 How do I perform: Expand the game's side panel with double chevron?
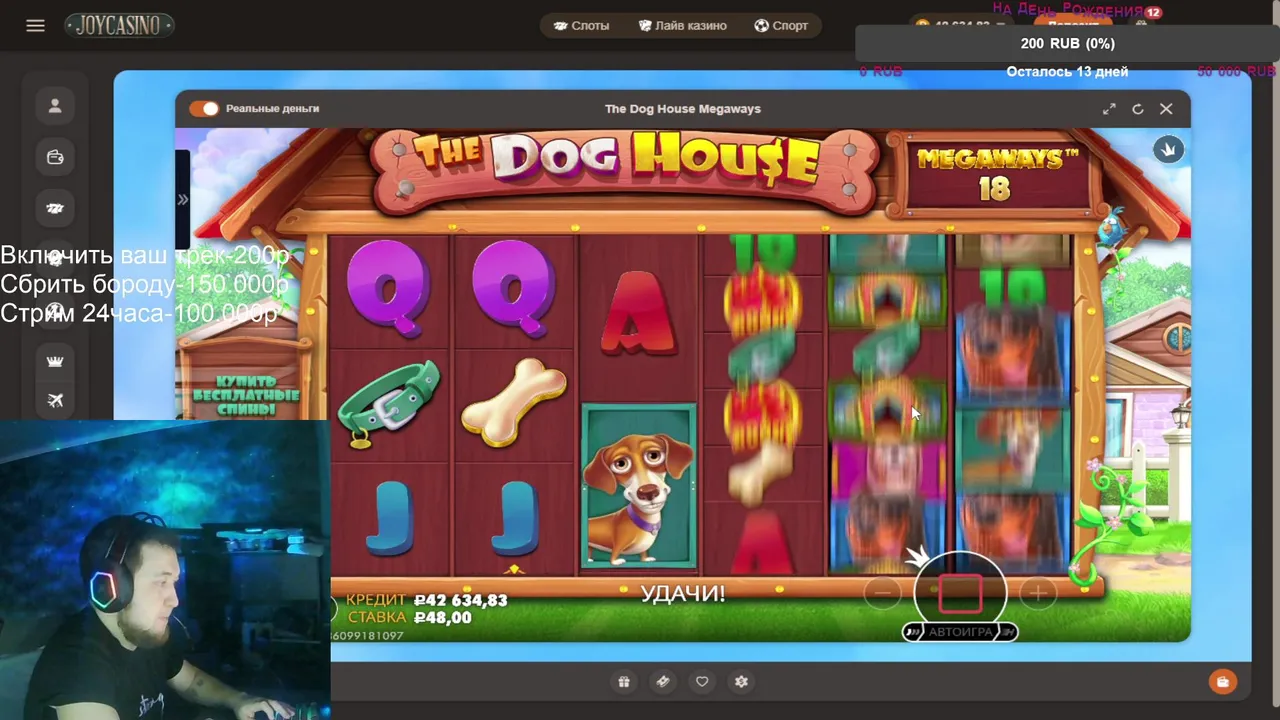pyautogui.click(x=182, y=200)
